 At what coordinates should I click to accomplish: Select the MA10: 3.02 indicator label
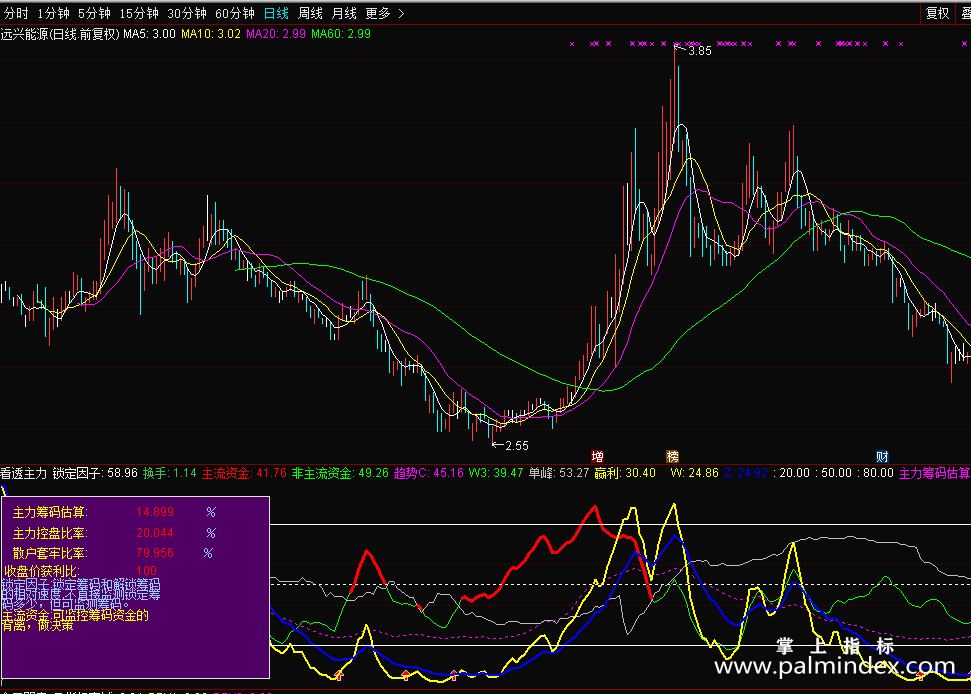coord(211,34)
